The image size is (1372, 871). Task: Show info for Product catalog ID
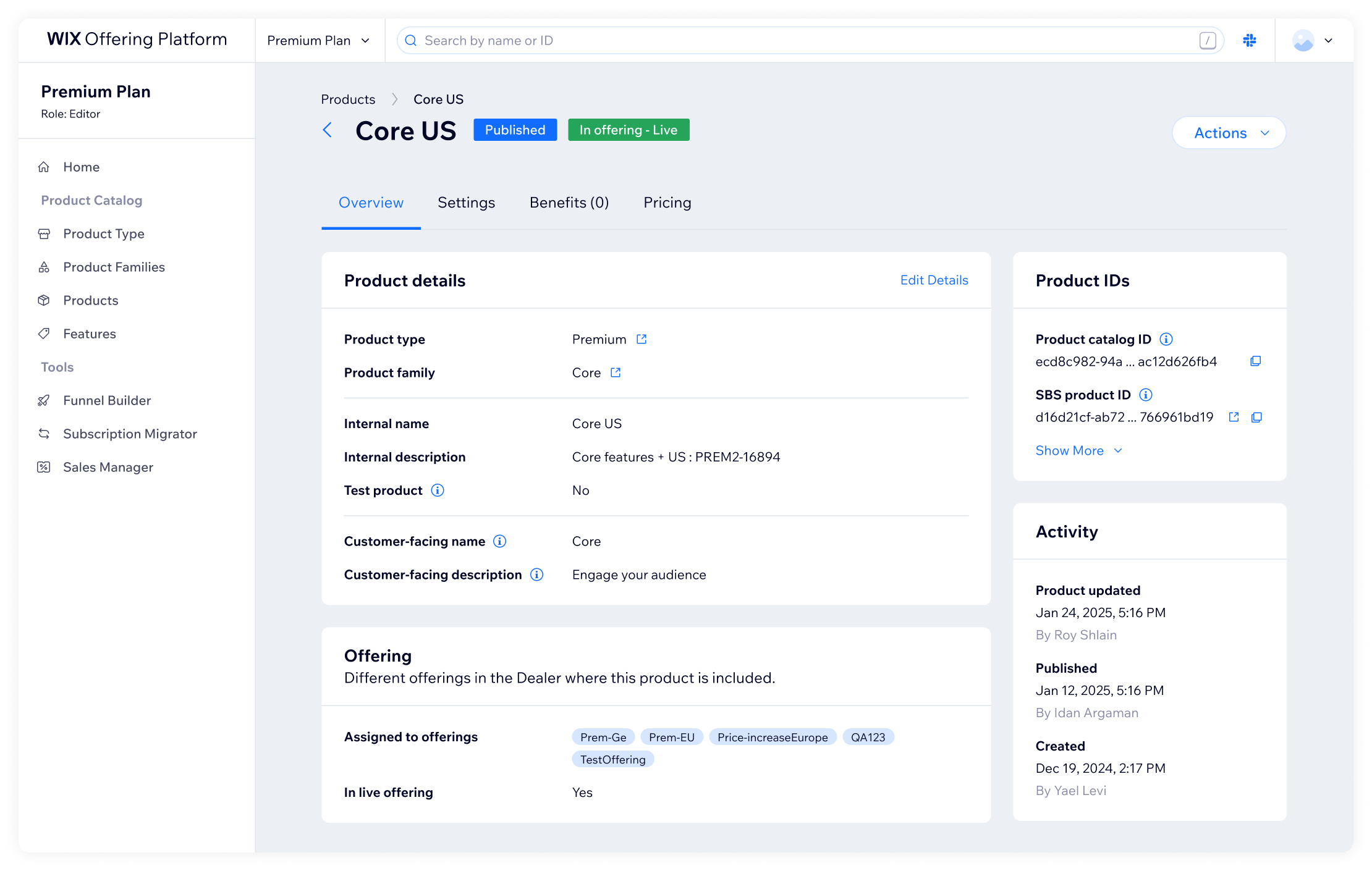[x=1166, y=339]
